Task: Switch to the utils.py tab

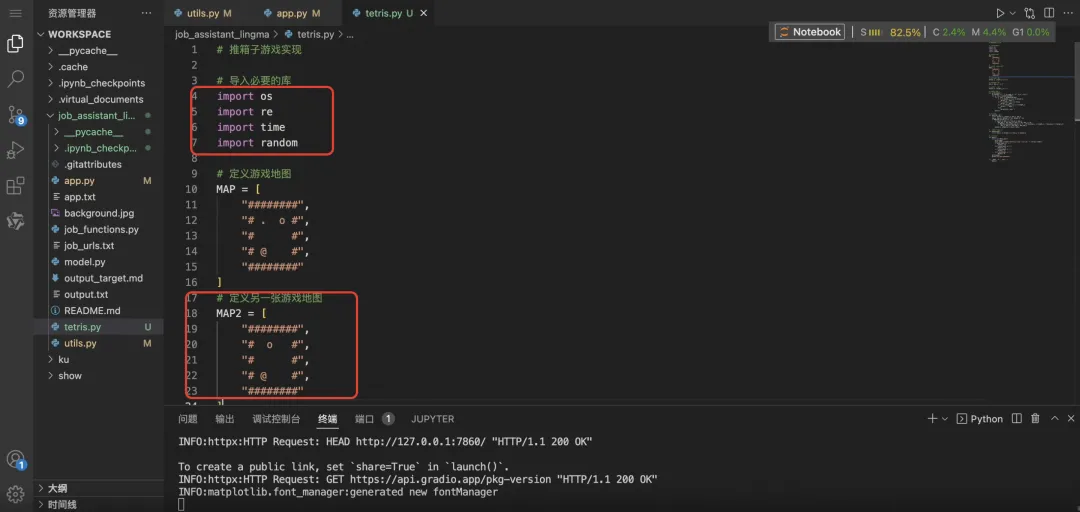Action: coord(201,13)
